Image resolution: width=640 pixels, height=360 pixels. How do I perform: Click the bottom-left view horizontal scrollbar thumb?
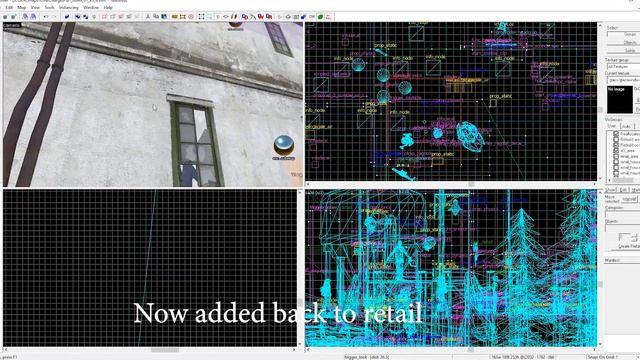click(x=164, y=350)
